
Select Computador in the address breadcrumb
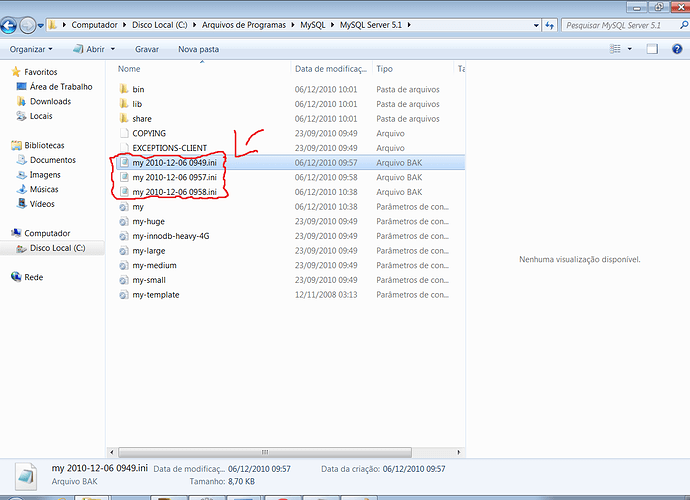(x=94, y=25)
